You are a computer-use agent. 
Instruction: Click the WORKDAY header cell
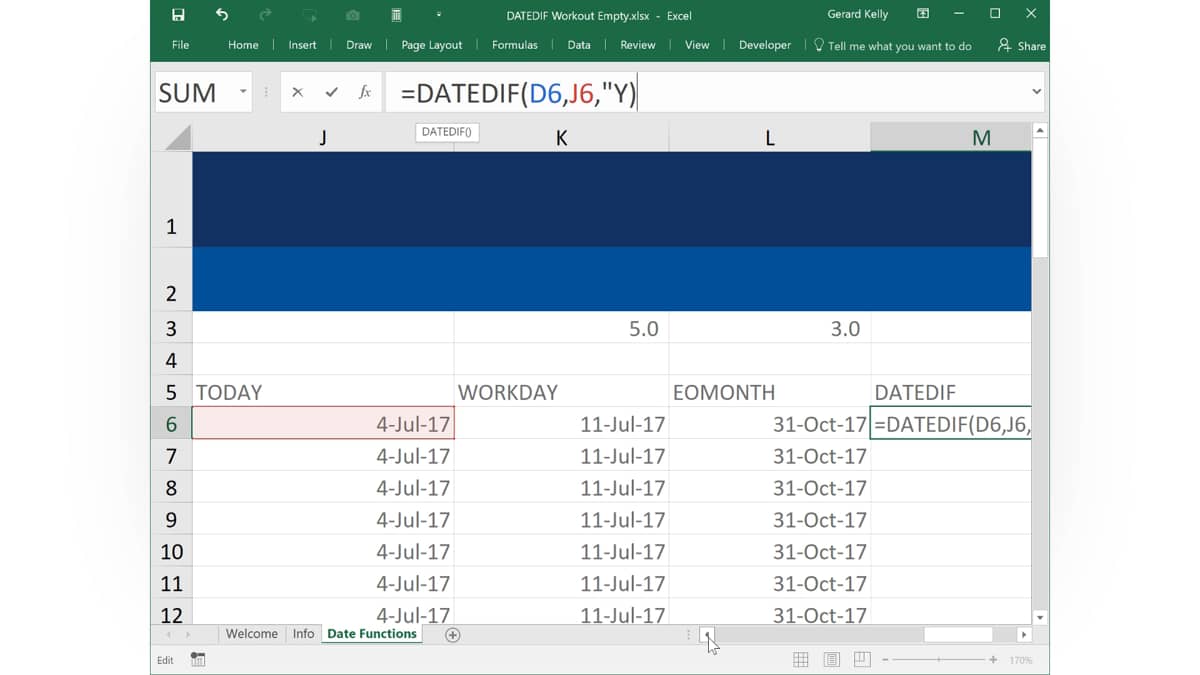[561, 392]
